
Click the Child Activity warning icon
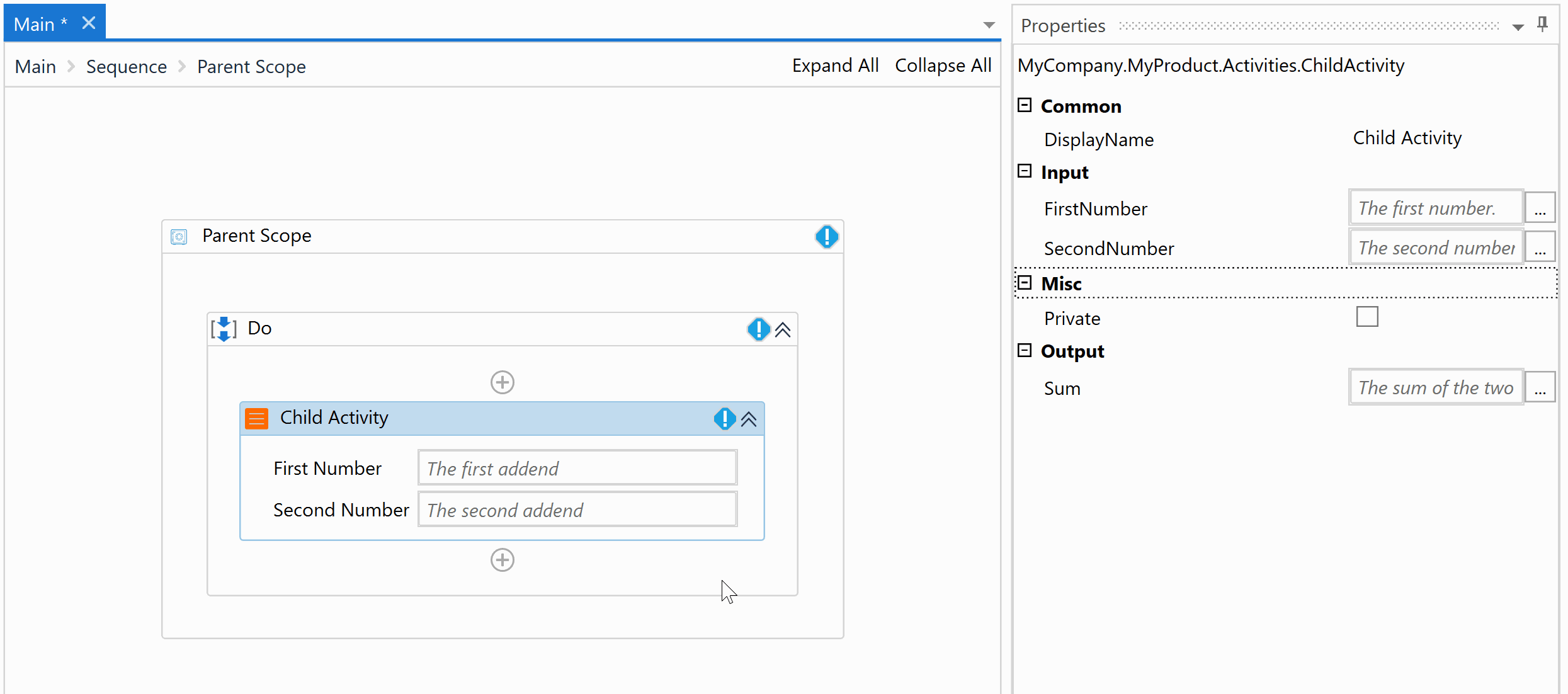(x=724, y=419)
